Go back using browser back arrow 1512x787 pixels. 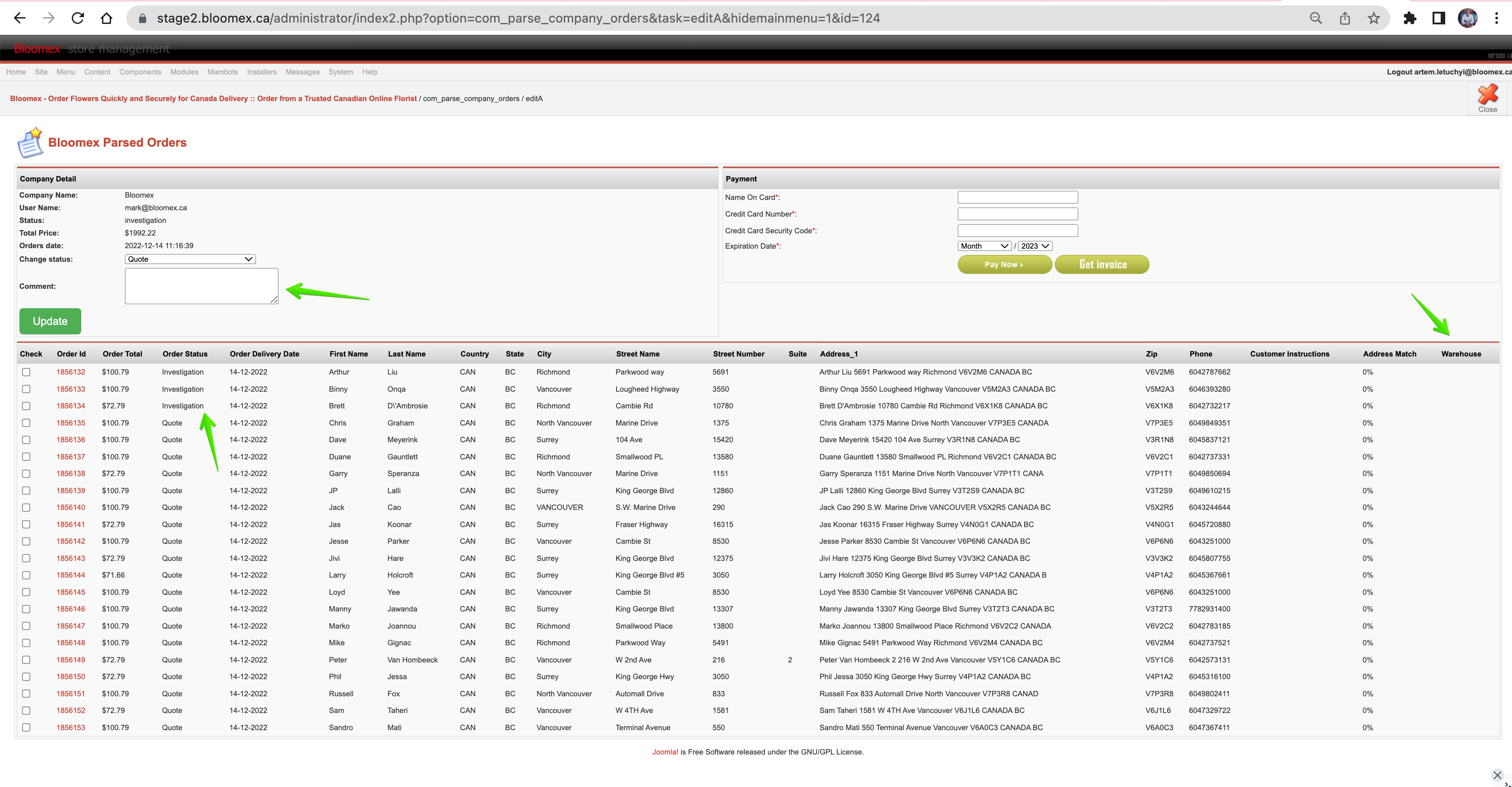tap(19, 18)
